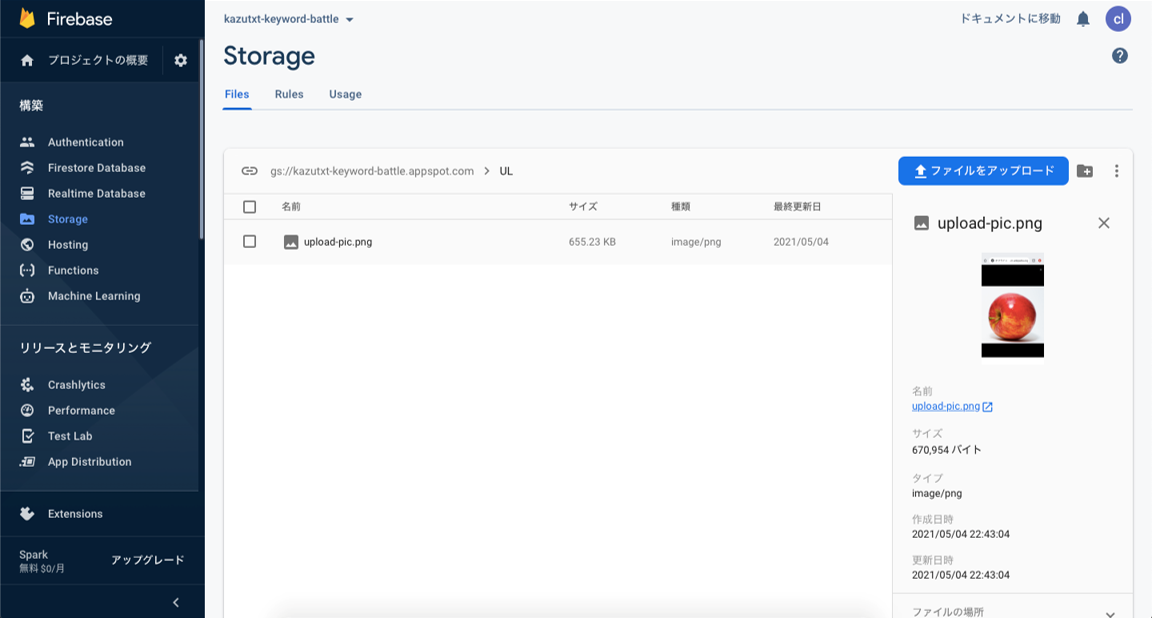
Task: Copy the bucket link icon
Action: tap(250, 171)
